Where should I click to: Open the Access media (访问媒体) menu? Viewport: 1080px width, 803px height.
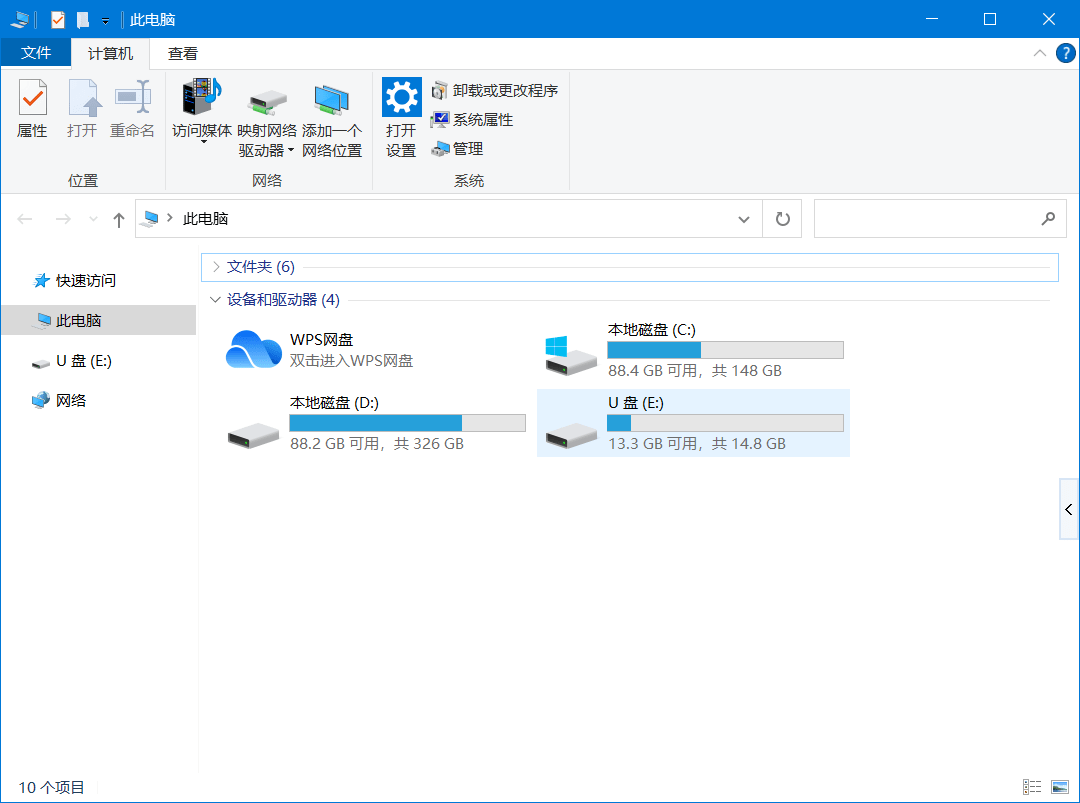[x=202, y=110]
